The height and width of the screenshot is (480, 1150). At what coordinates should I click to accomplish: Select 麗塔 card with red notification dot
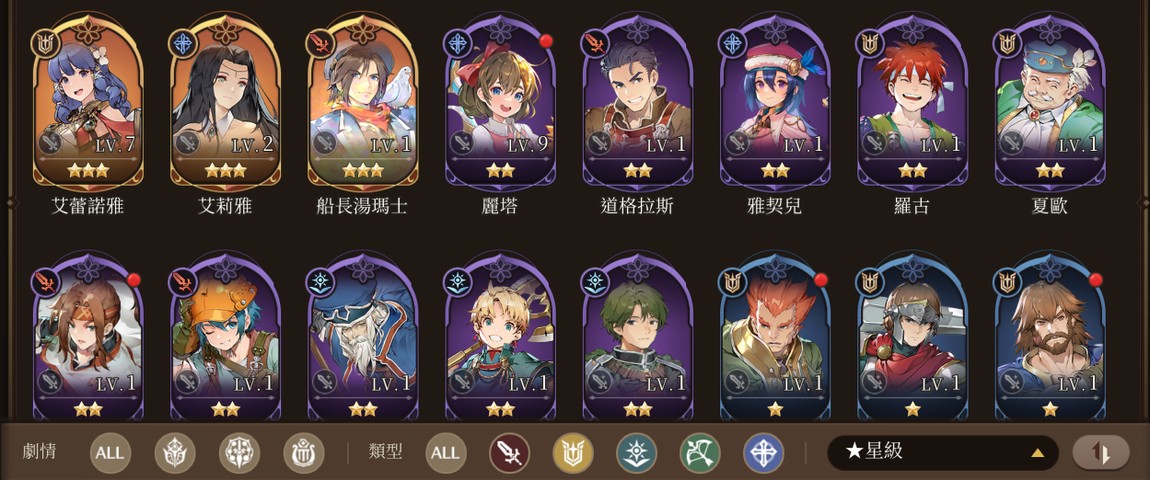click(500, 103)
